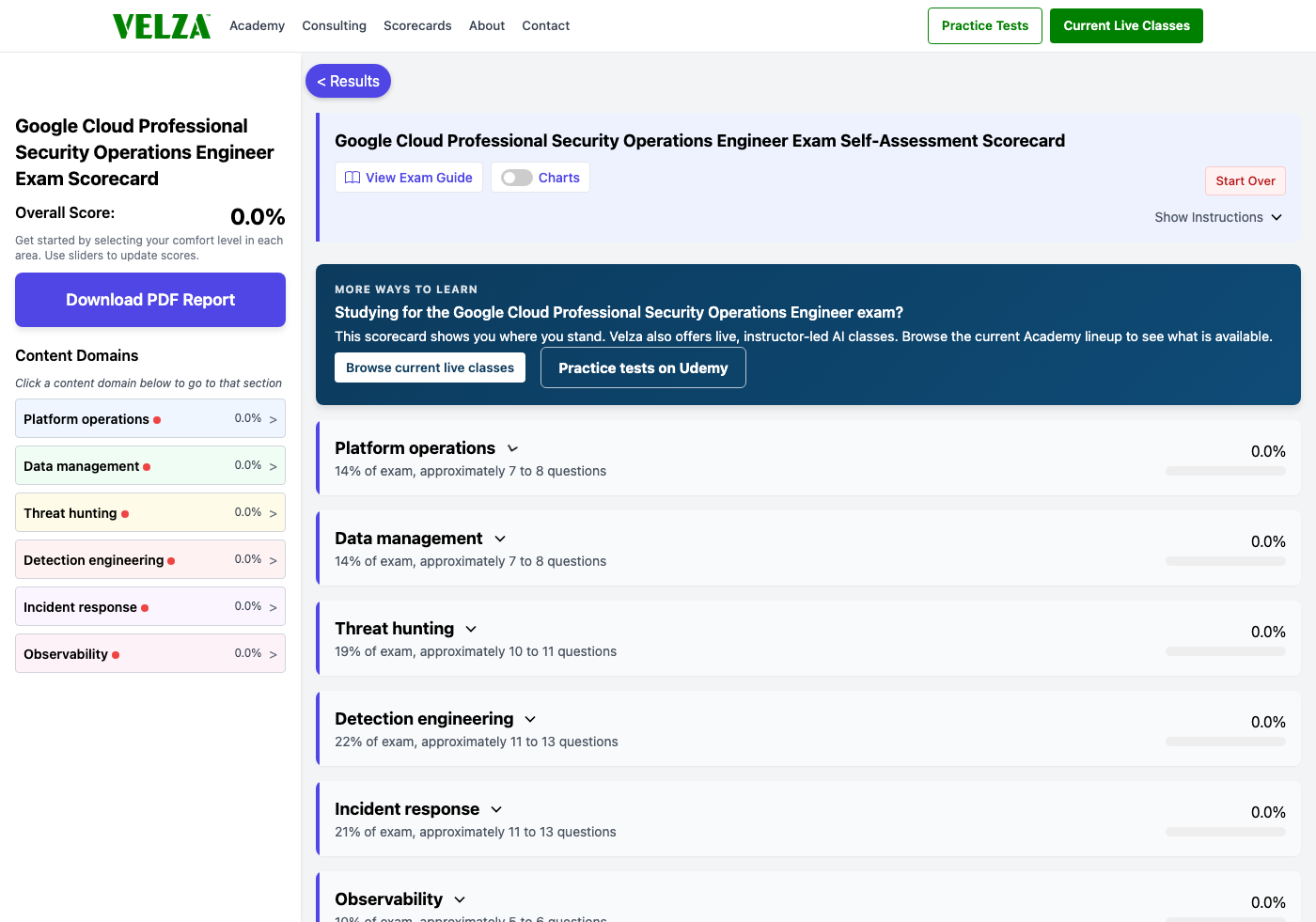Click the Start Over button
Image resolution: width=1316 pixels, height=922 pixels.
(1245, 181)
